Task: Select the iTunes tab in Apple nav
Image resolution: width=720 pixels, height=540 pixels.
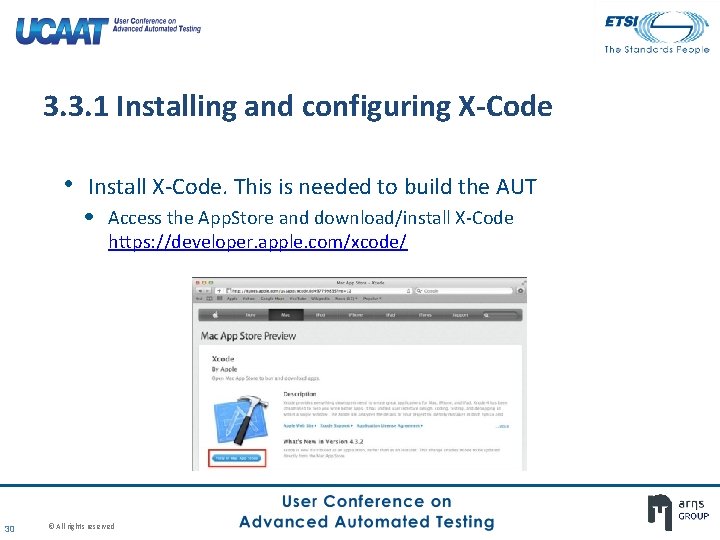Action: [425, 315]
